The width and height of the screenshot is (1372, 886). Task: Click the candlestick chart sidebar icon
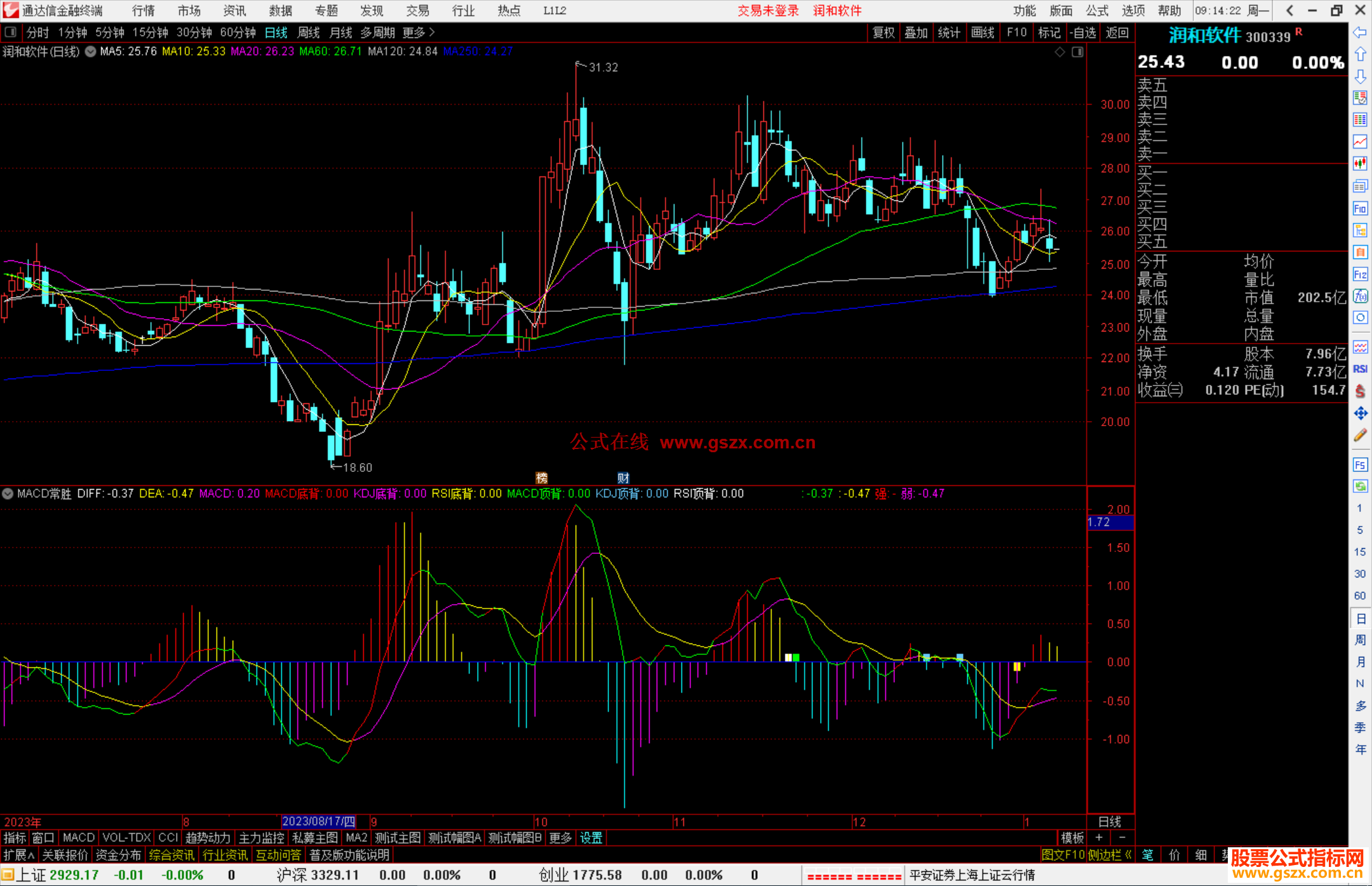pos(1360,164)
